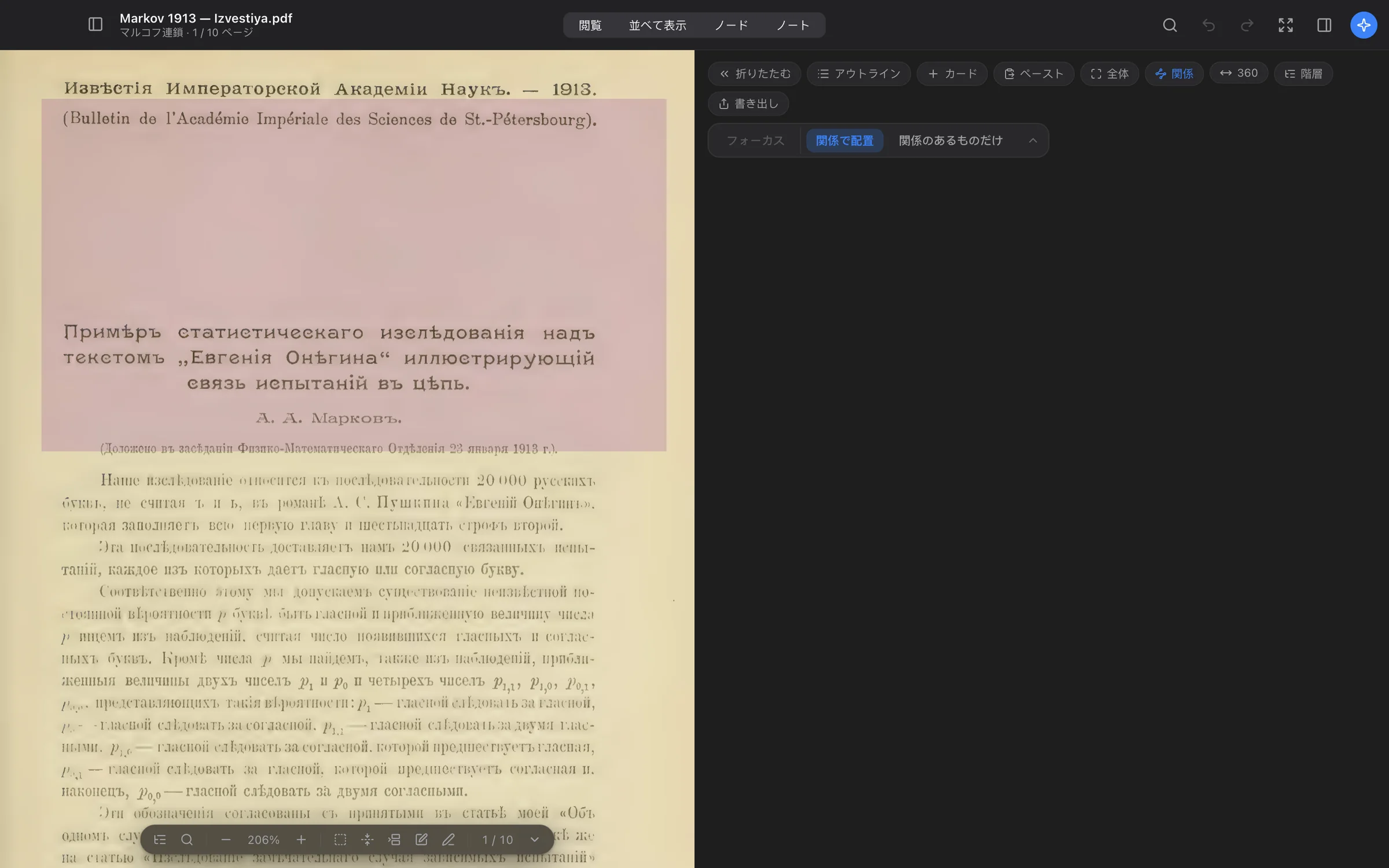Switch to the ノート tab

click(x=792, y=25)
